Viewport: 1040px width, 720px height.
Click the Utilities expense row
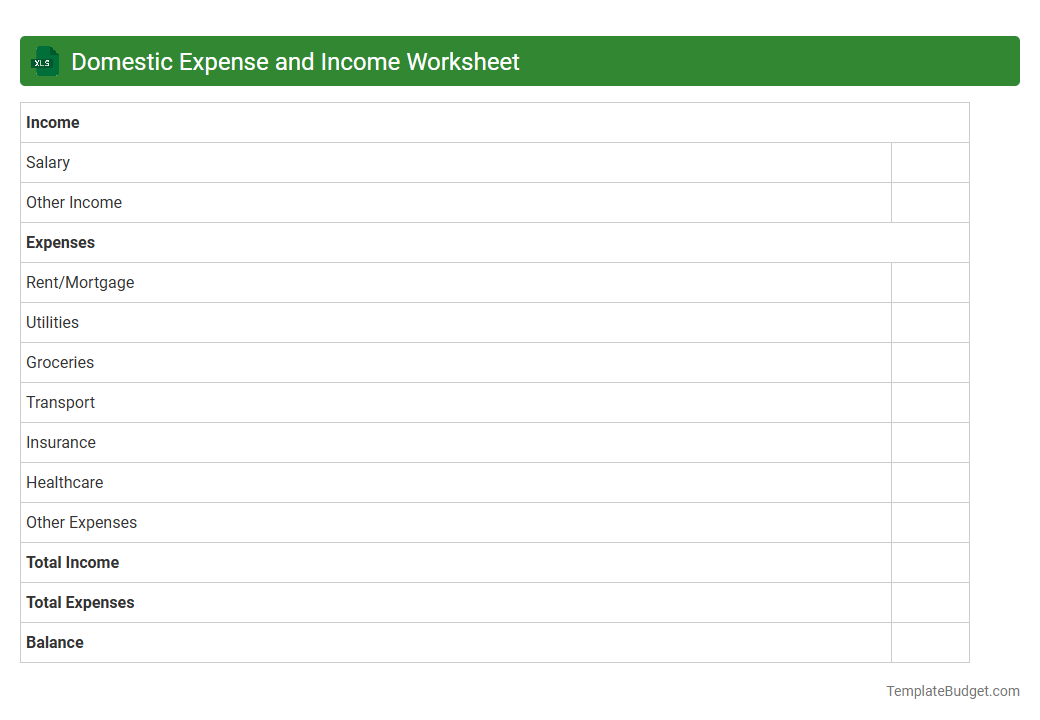click(x=52, y=322)
